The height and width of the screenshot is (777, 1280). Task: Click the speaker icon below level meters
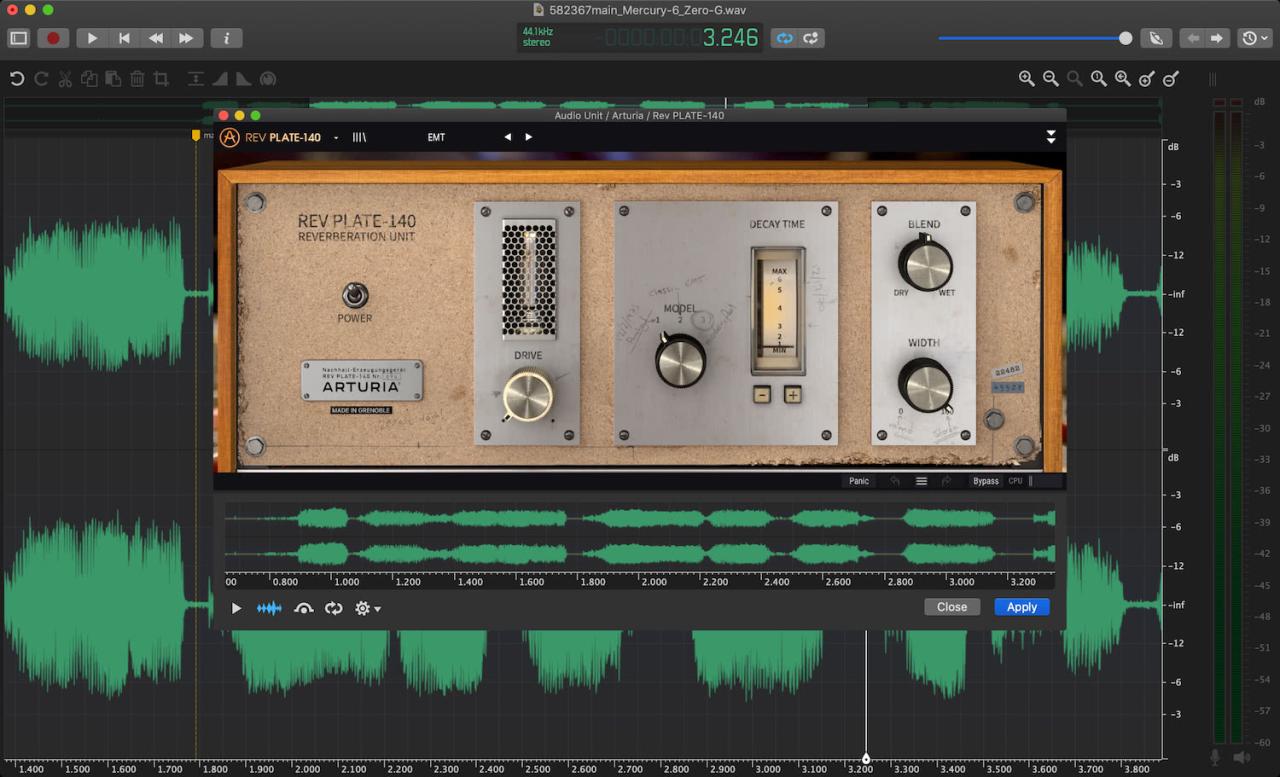tap(1241, 757)
